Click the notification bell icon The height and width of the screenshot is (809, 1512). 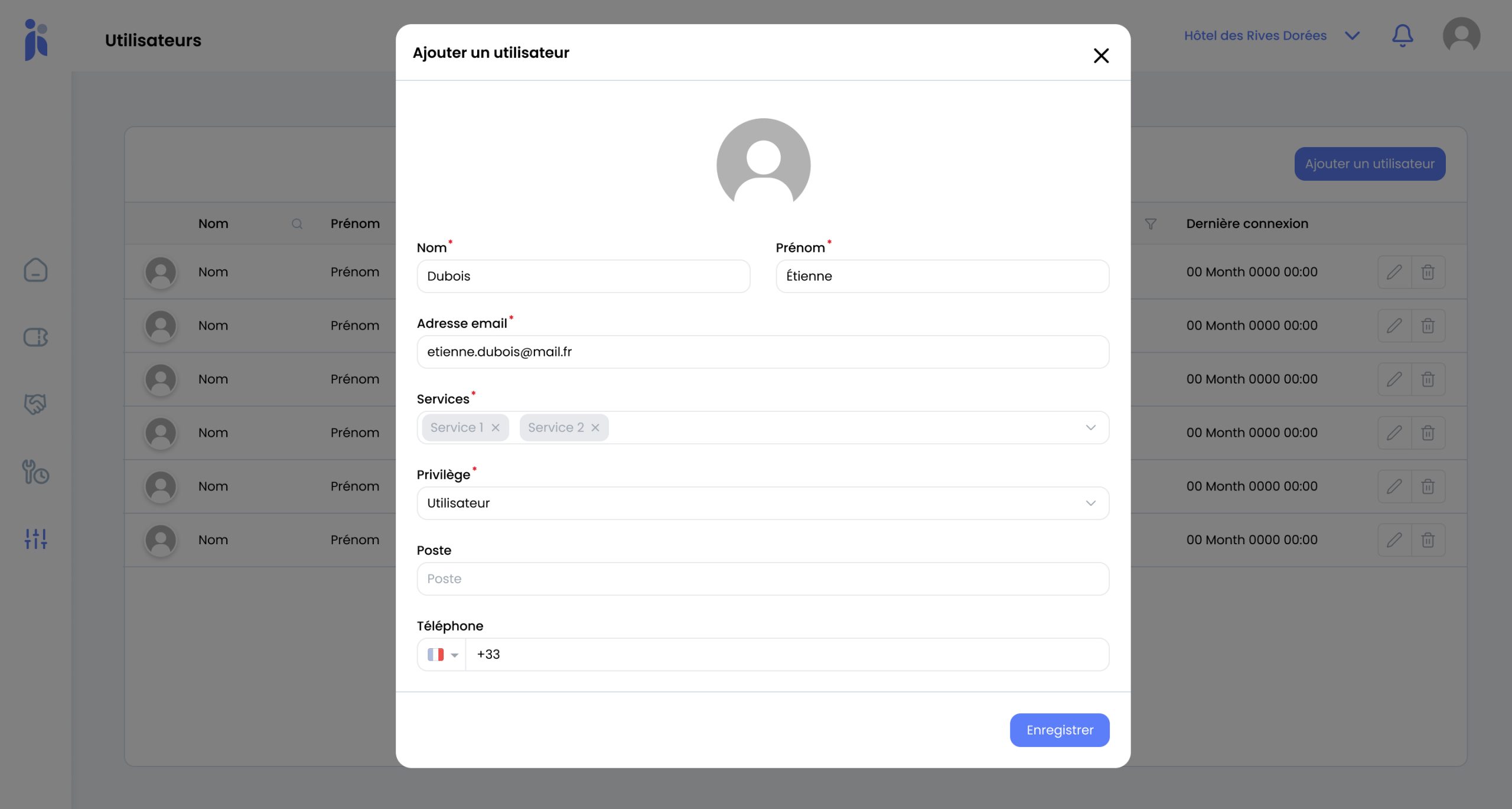pos(1402,36)
